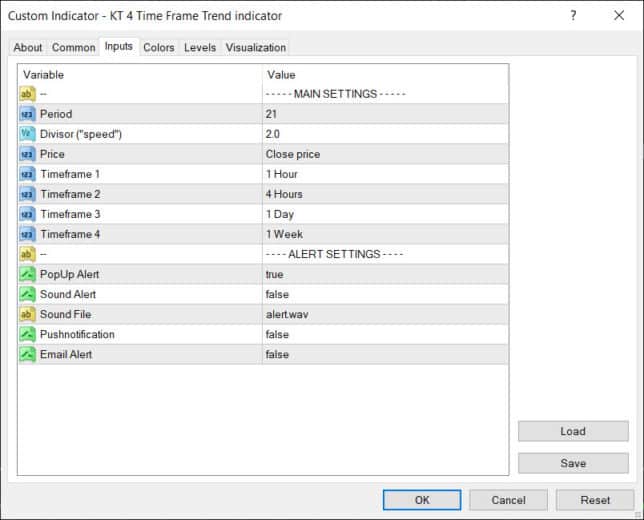644x520 pixels.
Task: Save inputs with the Save button
Action: 573,463
